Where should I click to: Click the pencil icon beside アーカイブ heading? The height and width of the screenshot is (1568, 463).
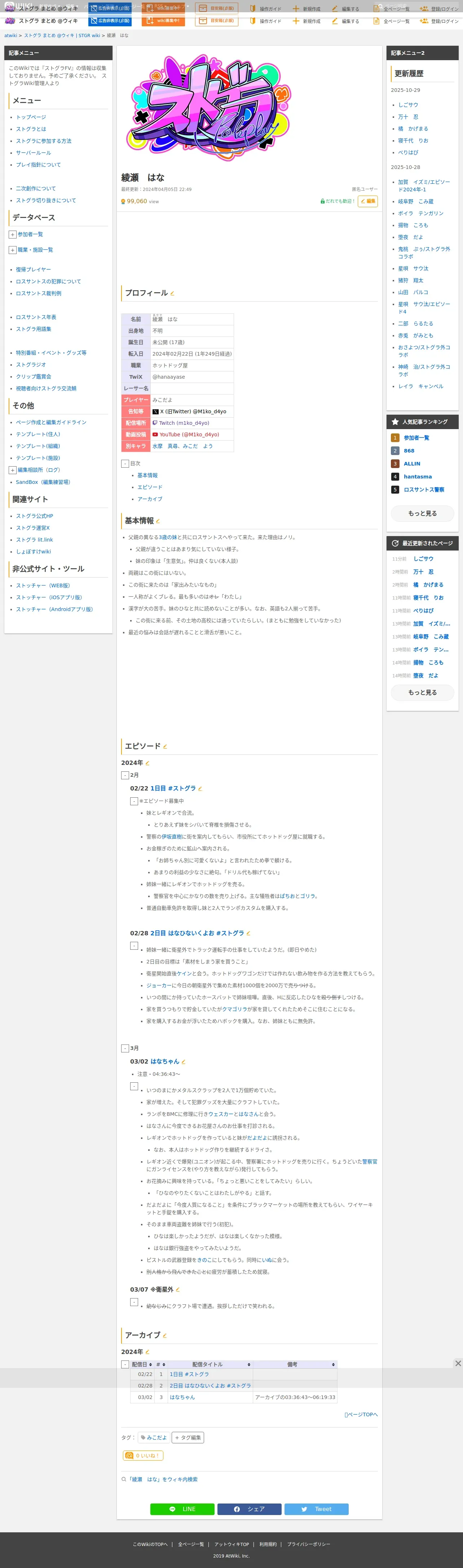164,1336
